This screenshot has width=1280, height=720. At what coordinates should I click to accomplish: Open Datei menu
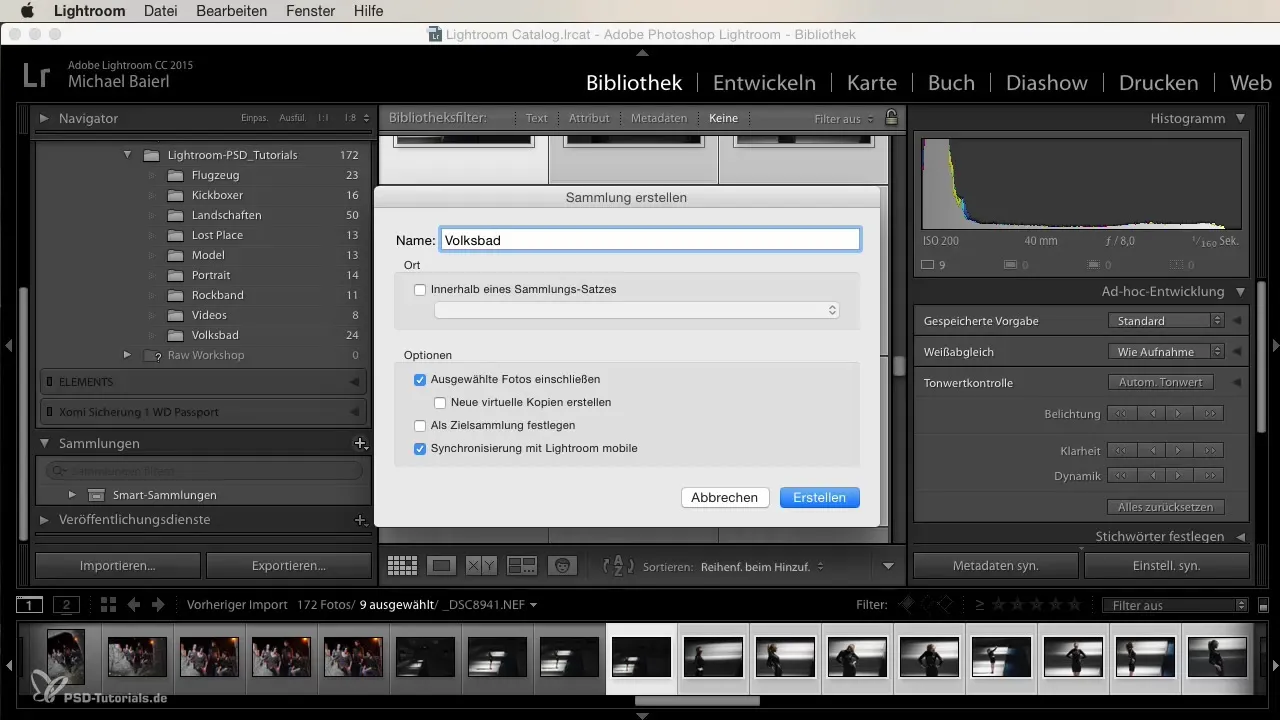point(163,11)
